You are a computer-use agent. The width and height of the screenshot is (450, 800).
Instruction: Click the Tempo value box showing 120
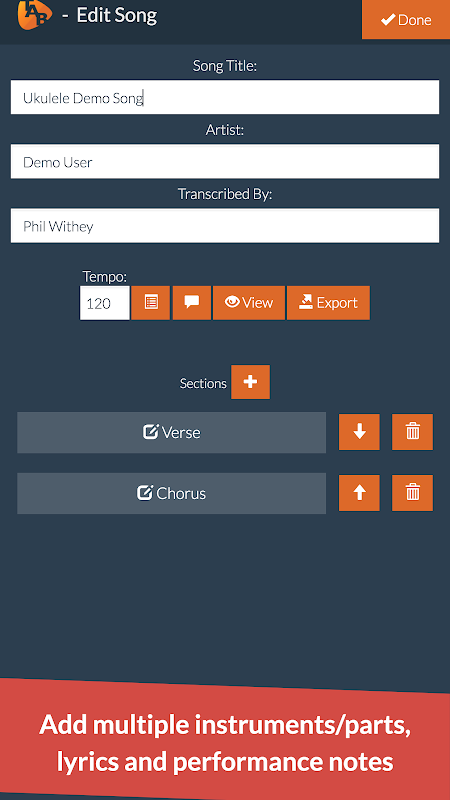(x=105, y=303)
